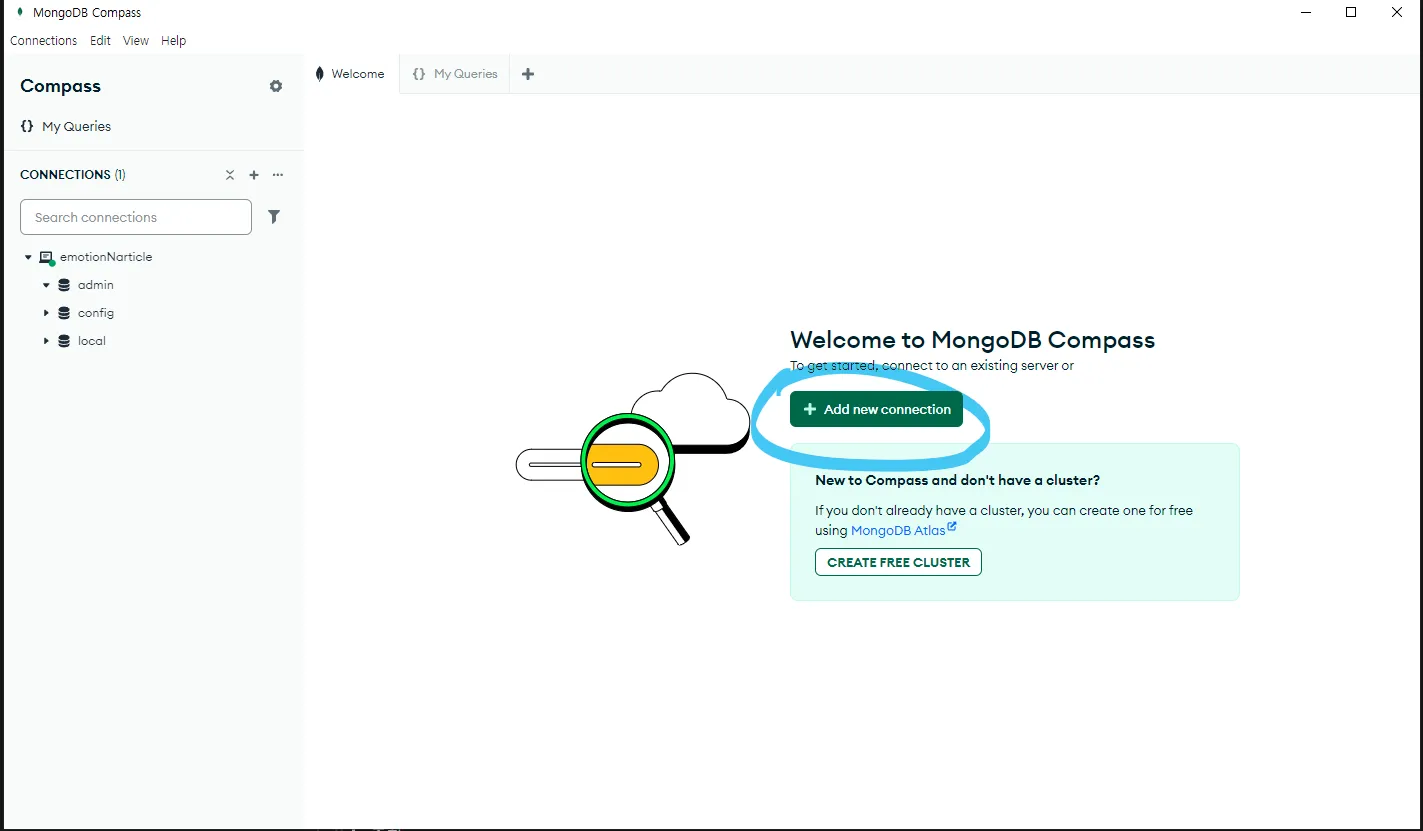Viewport: 1423px width, 831px height.
Task: Click the Compass sidebar title
Action: (60, 86)
